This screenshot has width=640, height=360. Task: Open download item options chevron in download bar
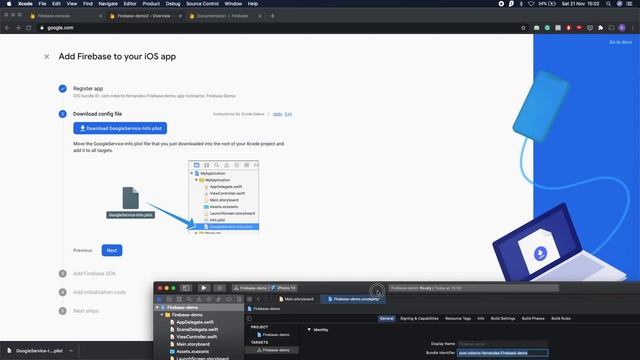[71, 351]
